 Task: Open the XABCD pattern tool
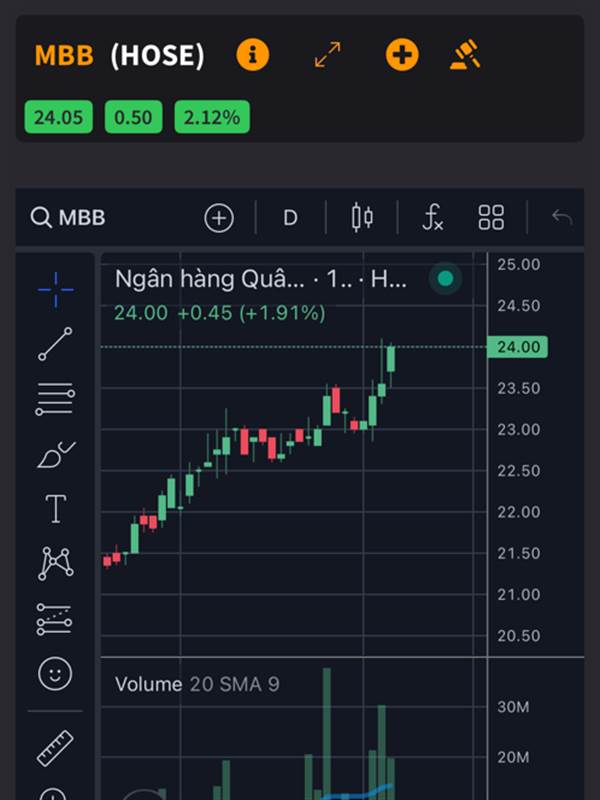click(56, 563)
